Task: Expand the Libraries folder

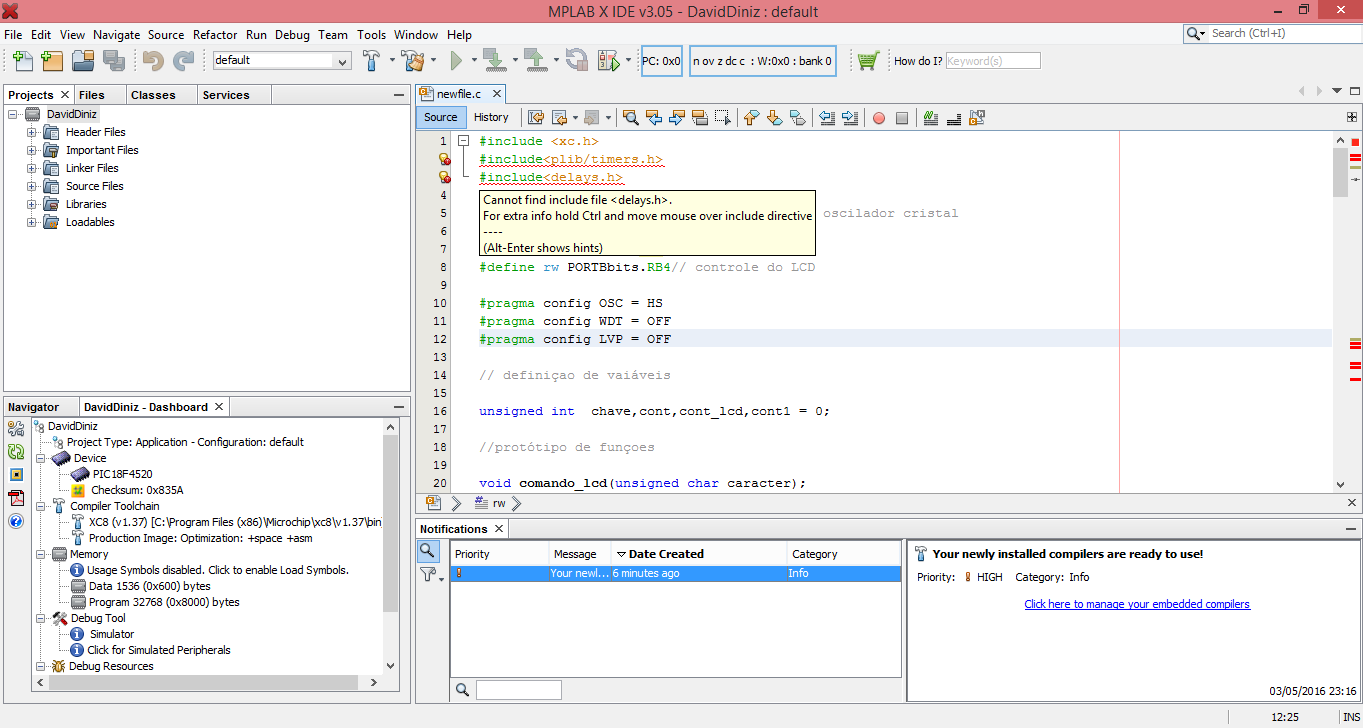Action: click(31, 204)
